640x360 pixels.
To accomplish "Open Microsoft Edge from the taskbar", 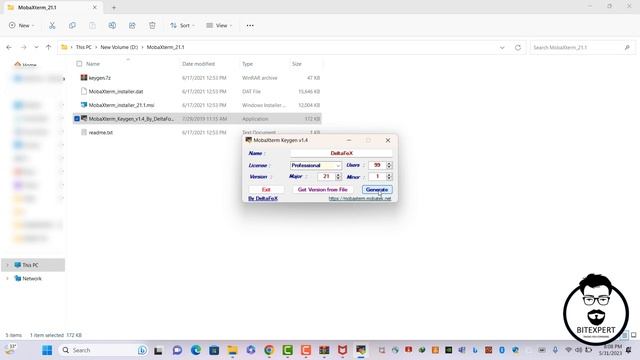I will click(x=196, y=350).
